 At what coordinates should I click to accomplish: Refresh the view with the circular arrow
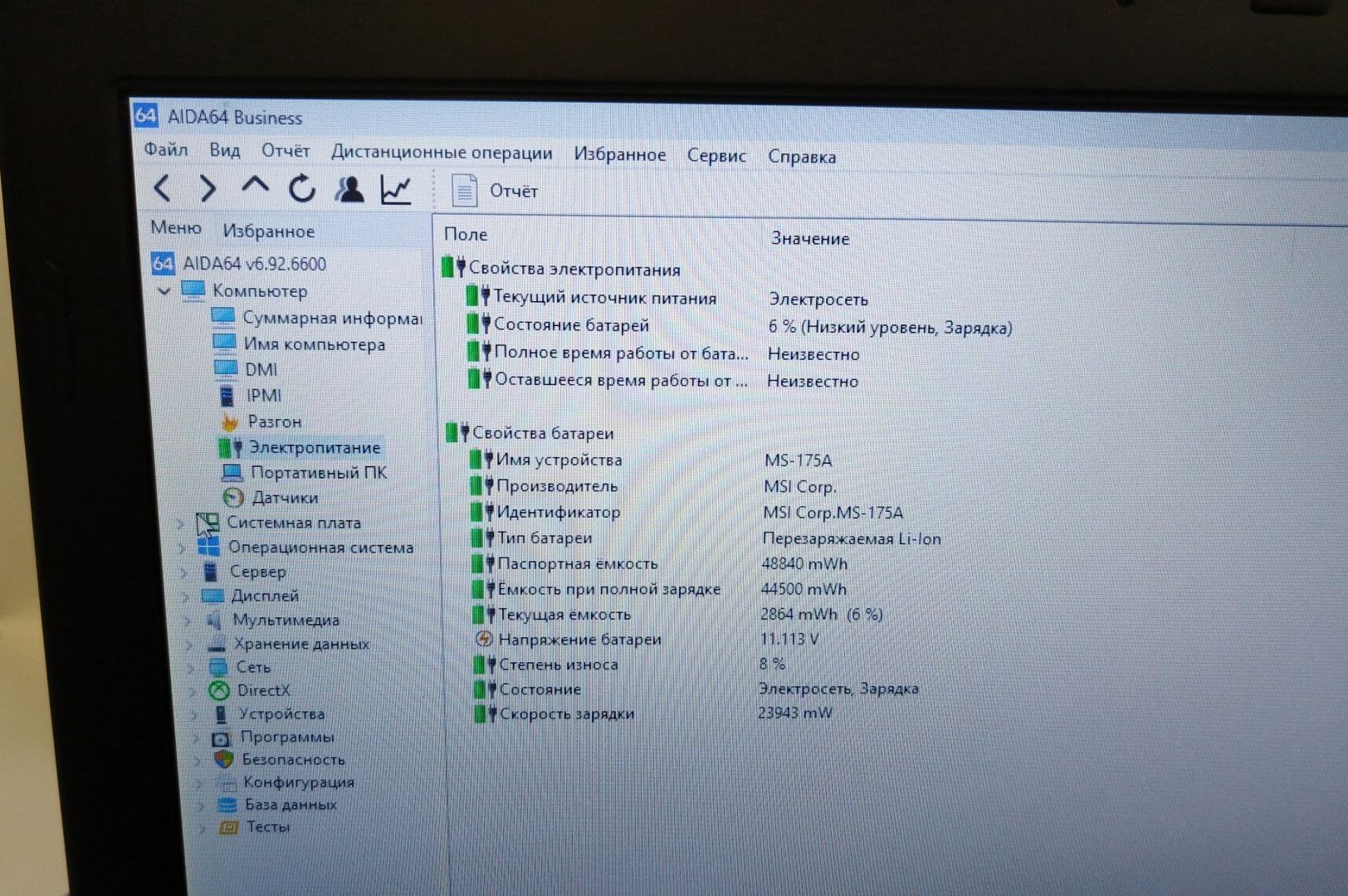point(301,189)
